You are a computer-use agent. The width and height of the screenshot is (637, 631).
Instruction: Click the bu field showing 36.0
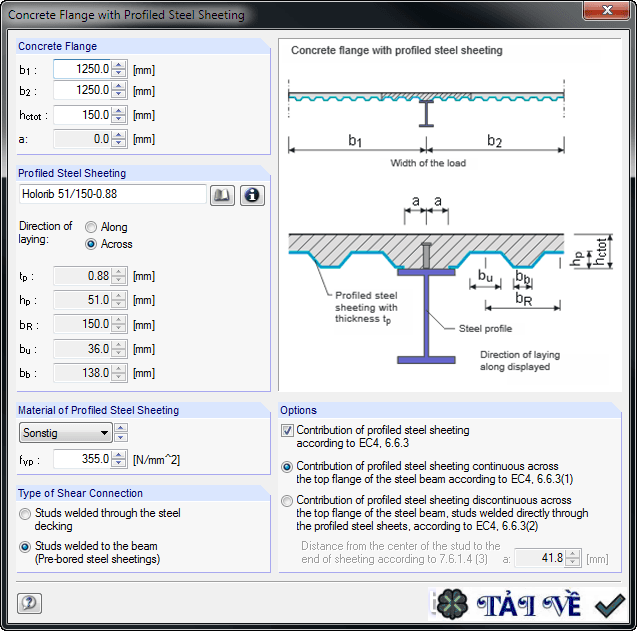tap(82, 349)
